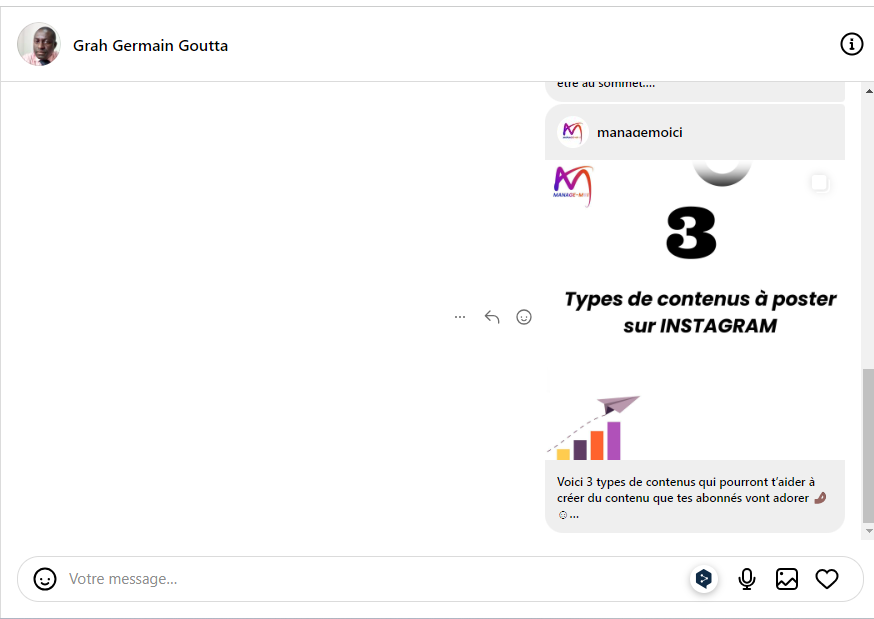React to message with emoji smiley
This screenshot has height=619, width=874.
point(524,317)
